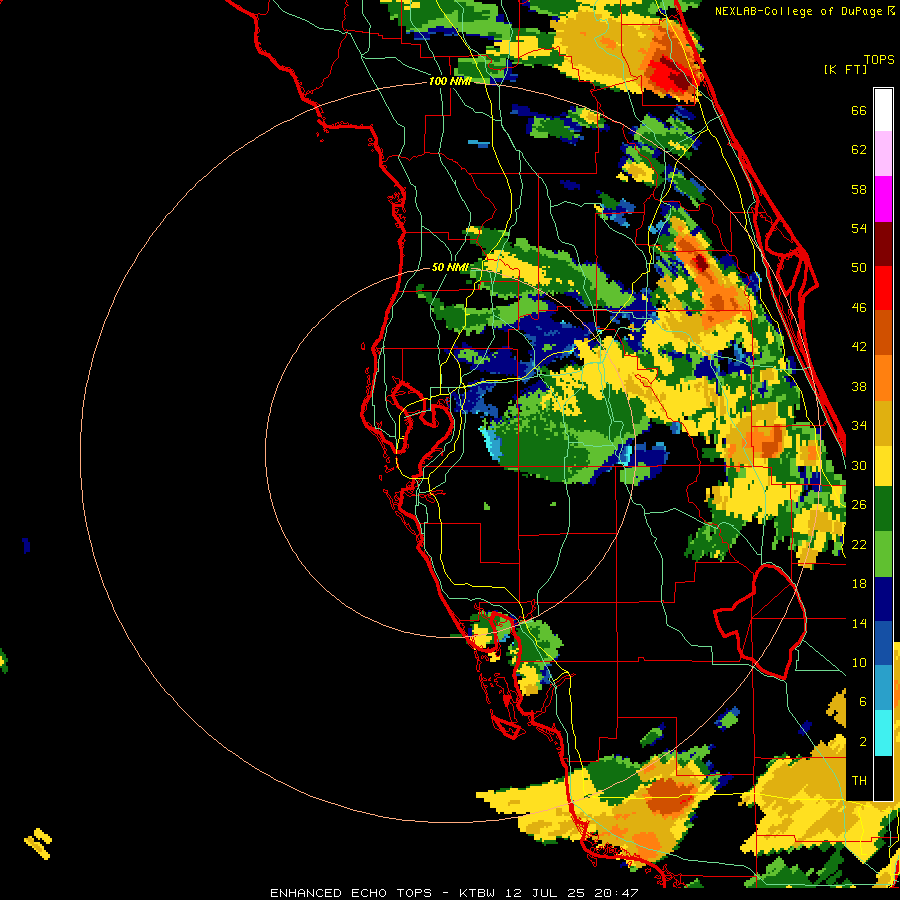Click the TH legend label

tap(859, 781)
